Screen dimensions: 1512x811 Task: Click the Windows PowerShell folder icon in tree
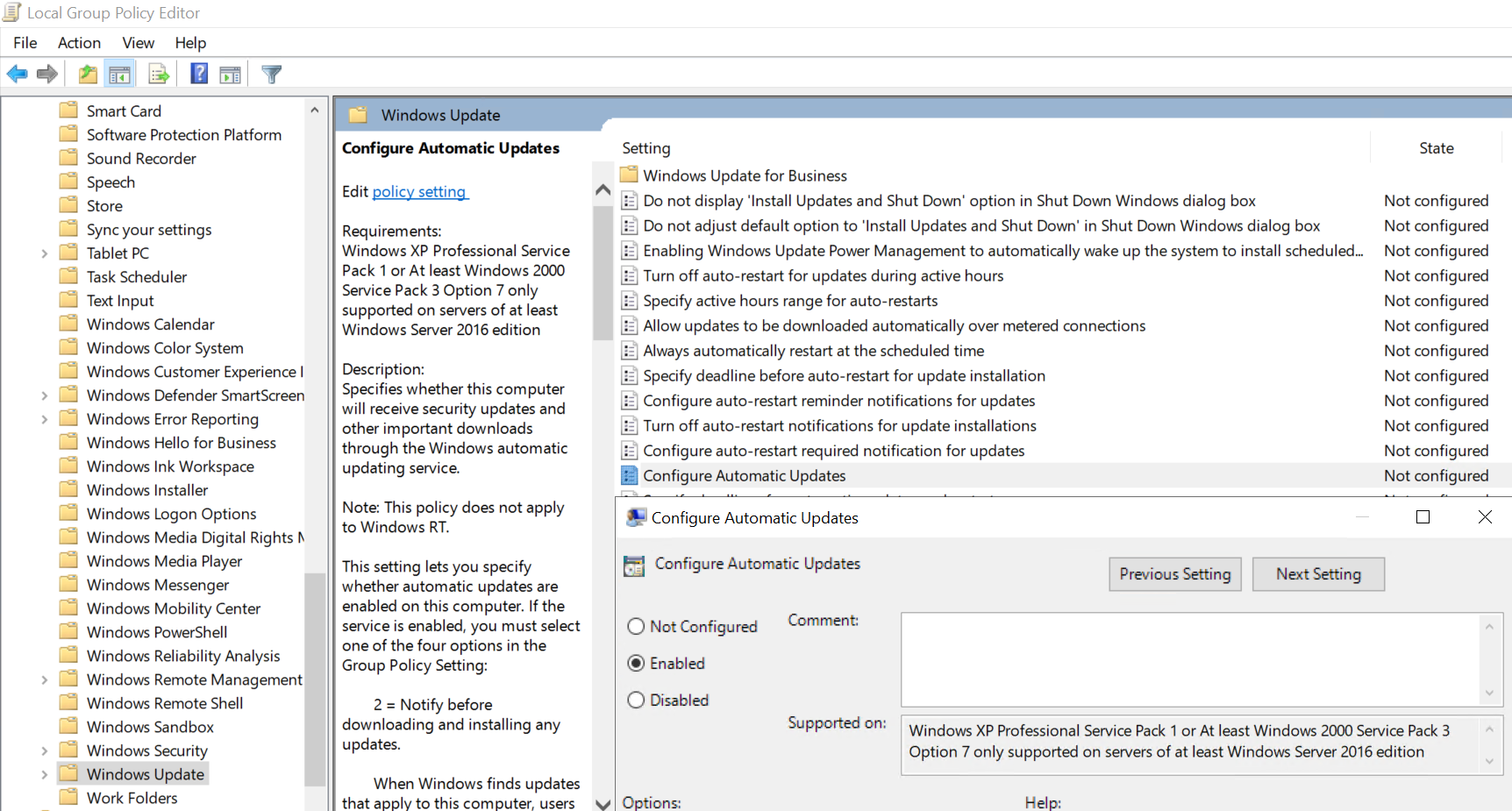coord(68,631)
